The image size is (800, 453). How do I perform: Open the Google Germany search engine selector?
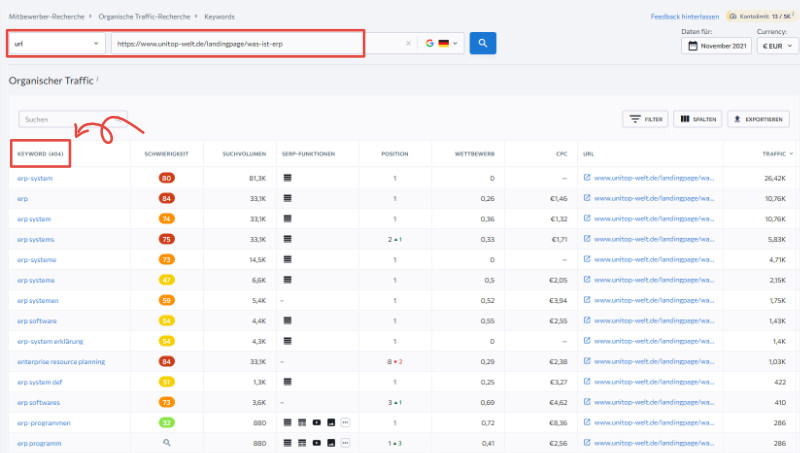pyautogui.click(x=441, y=43)
